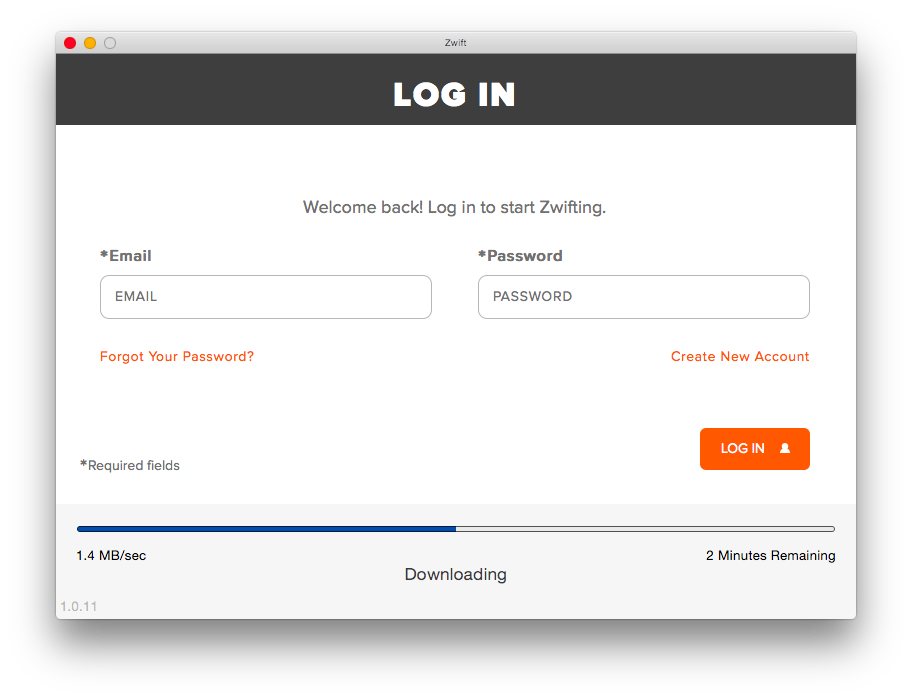Click the Email input field
Viewport: 912px width, 699px height.
[266, 297]
